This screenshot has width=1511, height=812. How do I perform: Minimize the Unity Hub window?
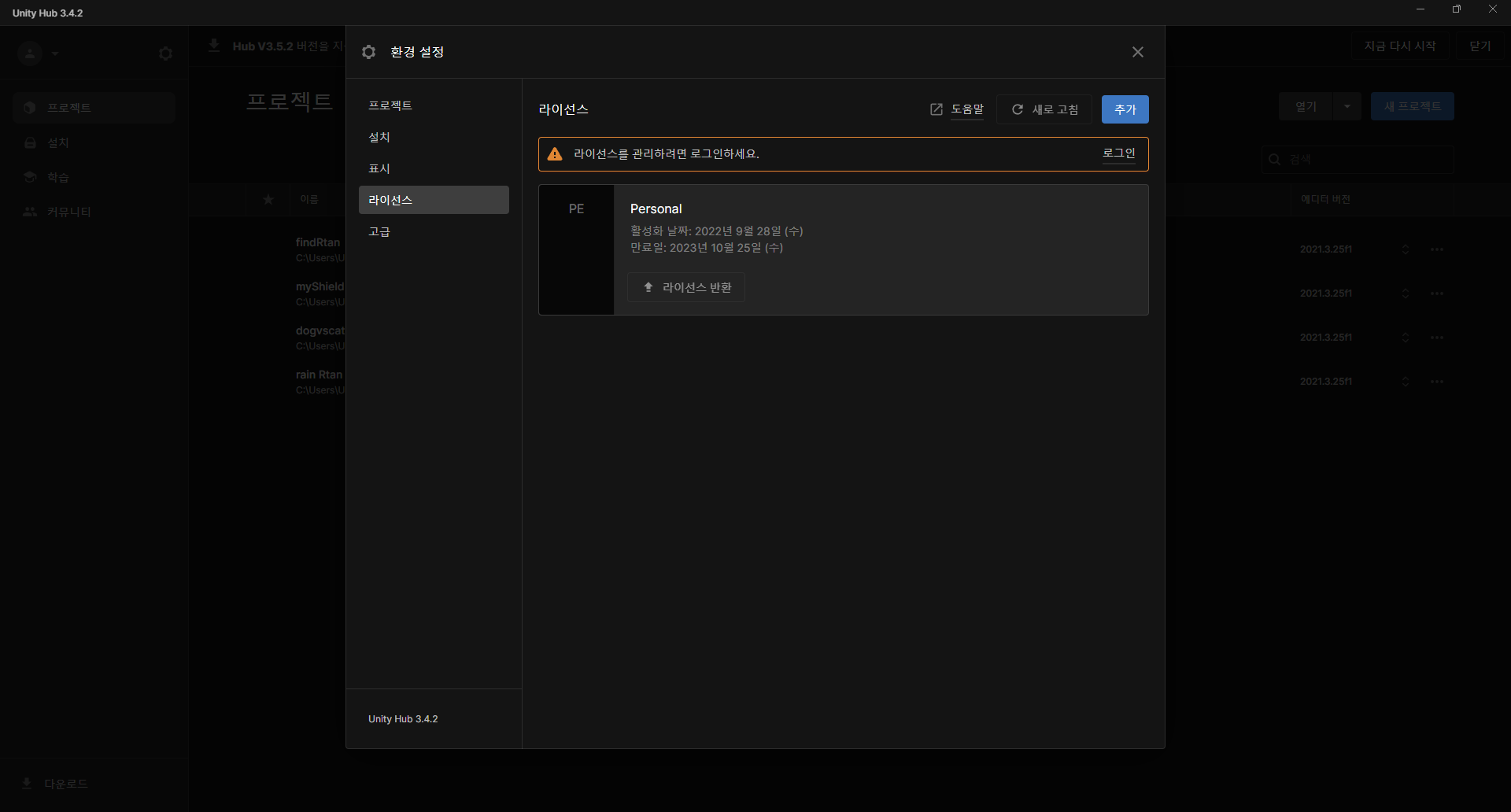(1420, 9)
